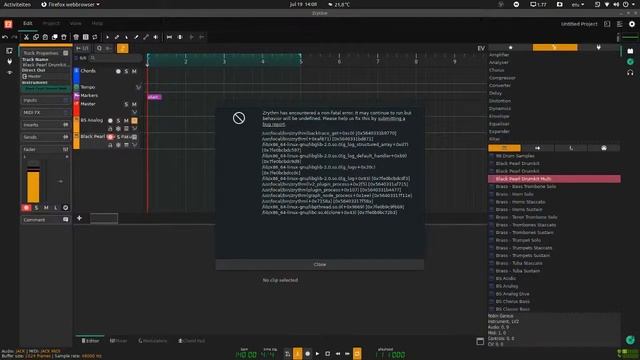Click the paste icon in toolbar
The image size is (640, 360).
[x=45, y=37]
